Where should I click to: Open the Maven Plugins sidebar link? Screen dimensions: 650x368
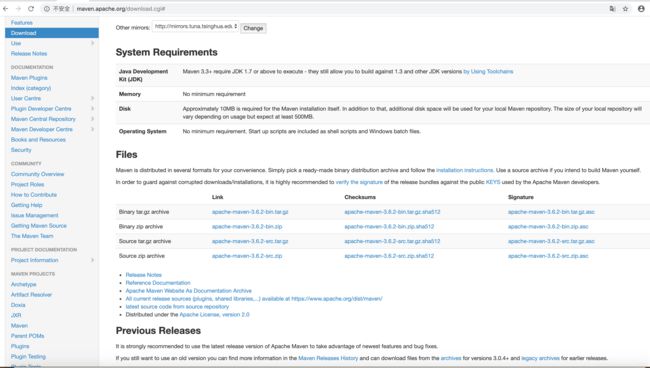point(29,78)
